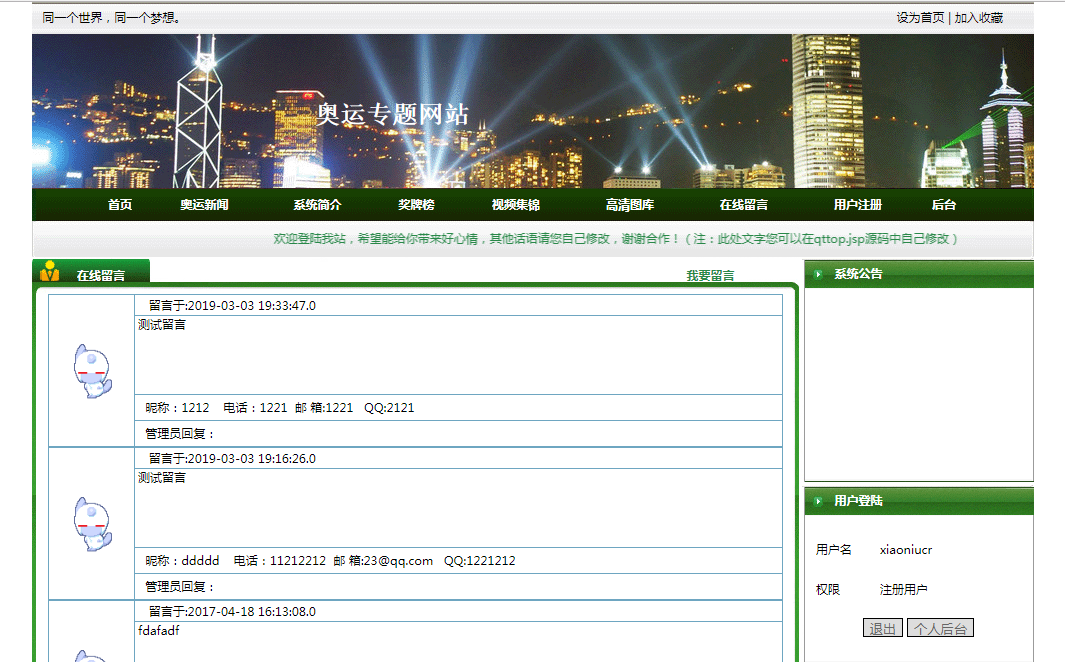Click the contact line with 昵称：ddddd
1065x662 pixels.
tap(330, 560)
